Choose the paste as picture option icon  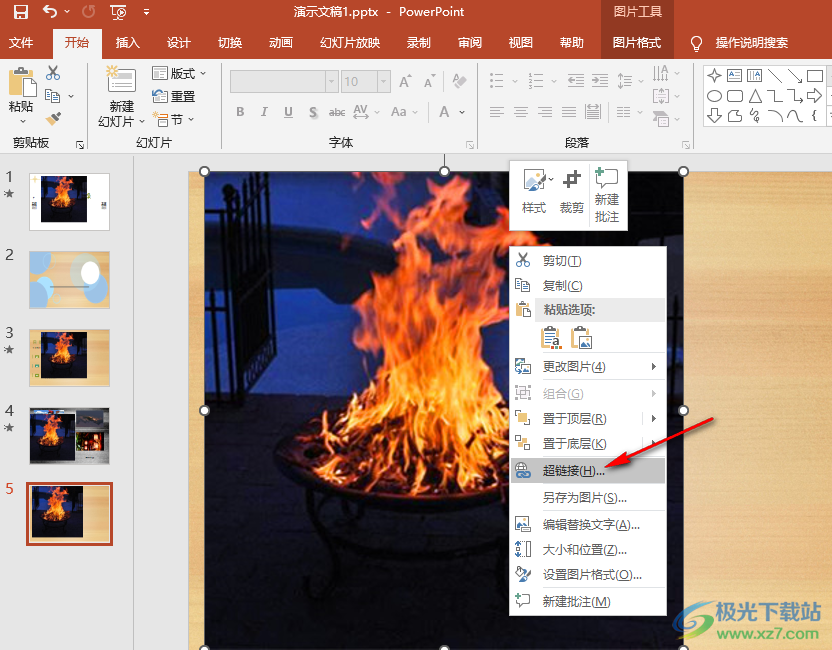pos(580,337)
